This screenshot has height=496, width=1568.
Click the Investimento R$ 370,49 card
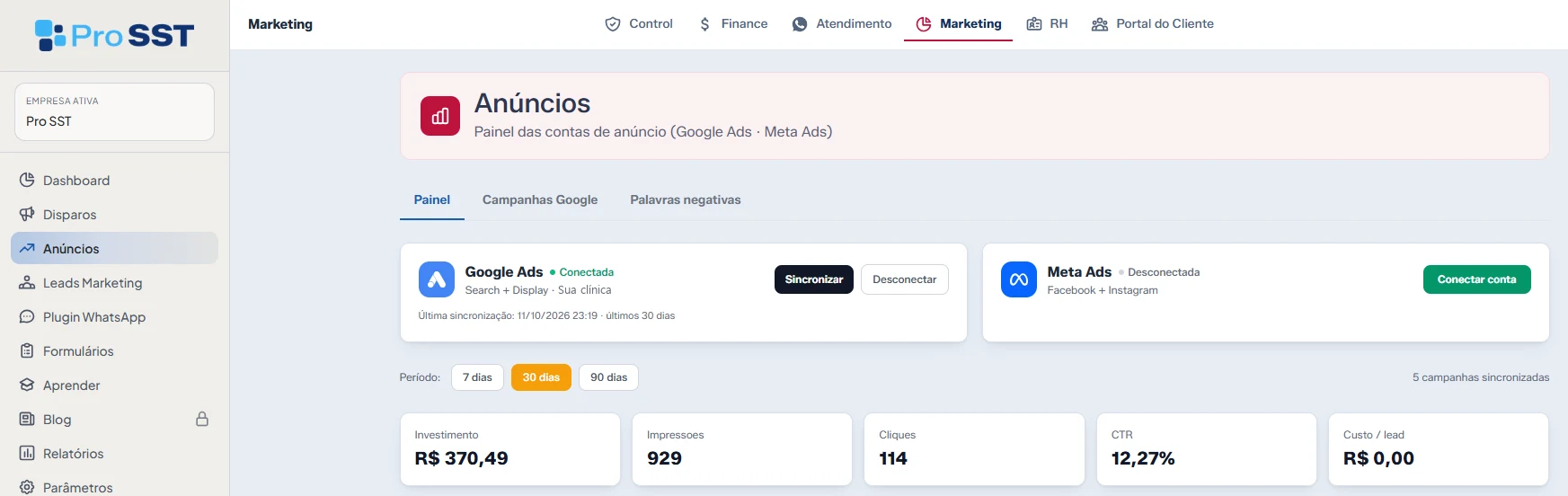point(509,449)
